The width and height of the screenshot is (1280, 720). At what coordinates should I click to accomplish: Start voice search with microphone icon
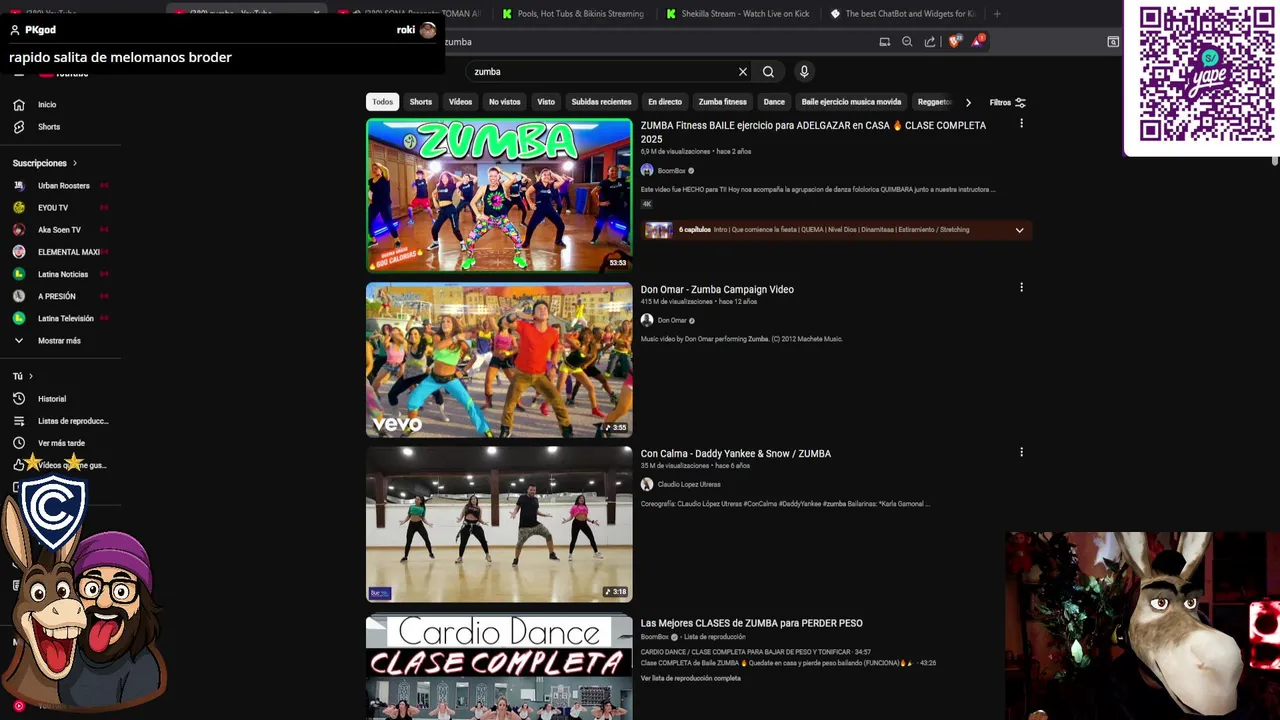(x=804, y=72)
